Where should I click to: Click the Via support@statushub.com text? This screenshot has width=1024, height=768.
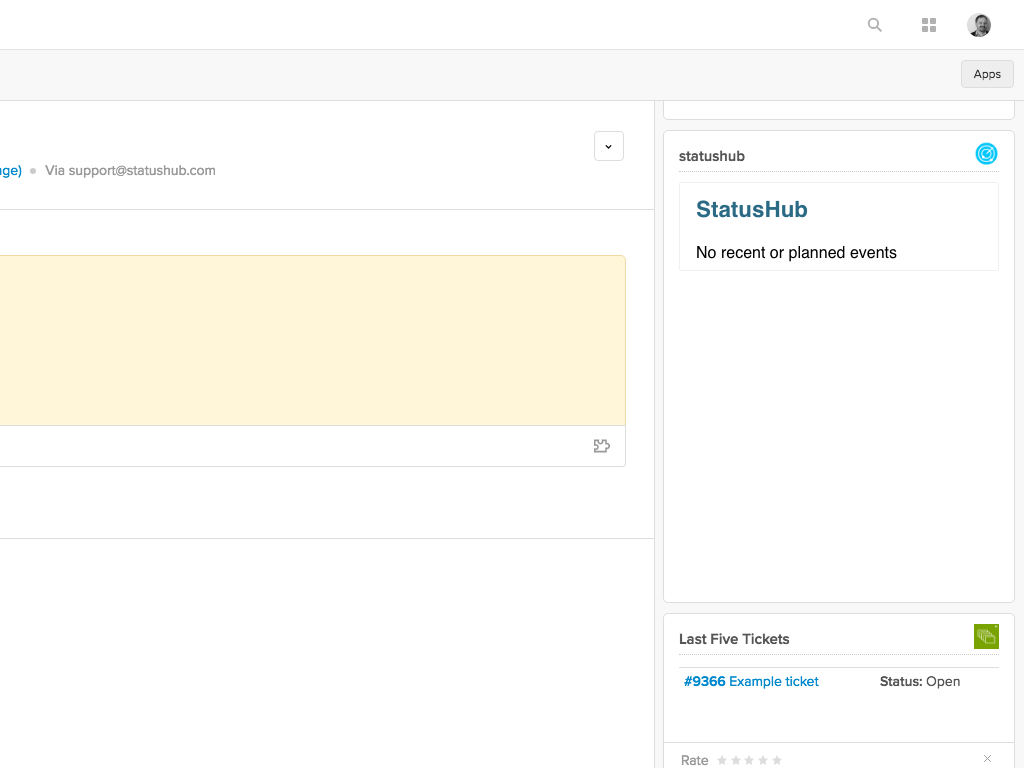pos(130,170)
